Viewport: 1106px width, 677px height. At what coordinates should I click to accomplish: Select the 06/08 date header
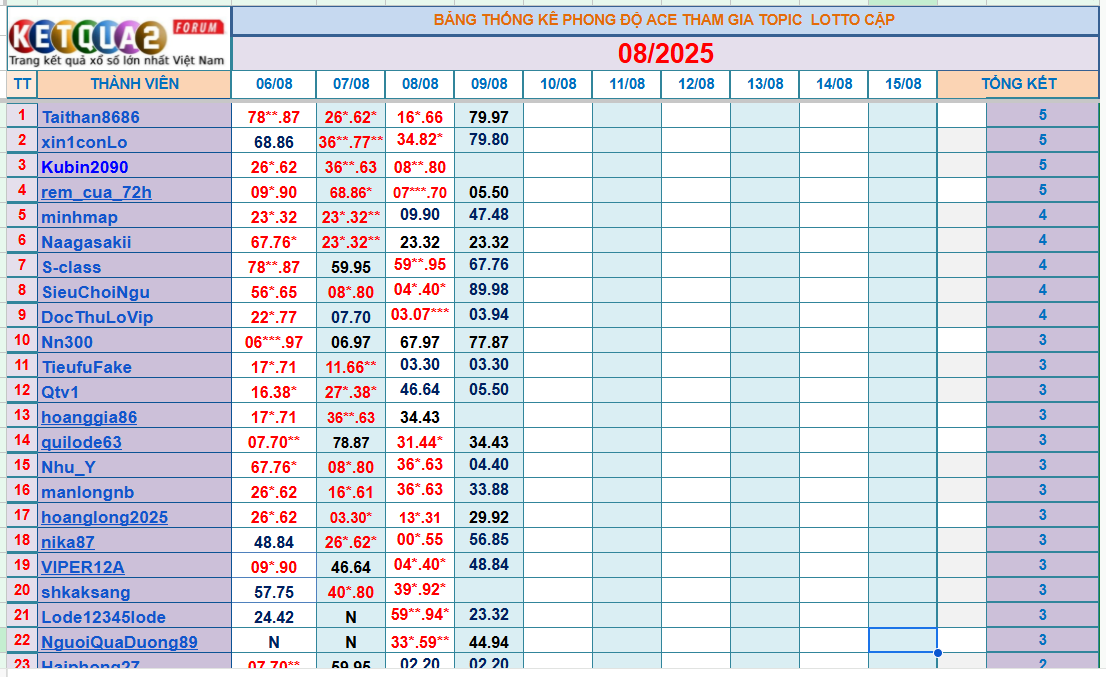pos(274,84)
